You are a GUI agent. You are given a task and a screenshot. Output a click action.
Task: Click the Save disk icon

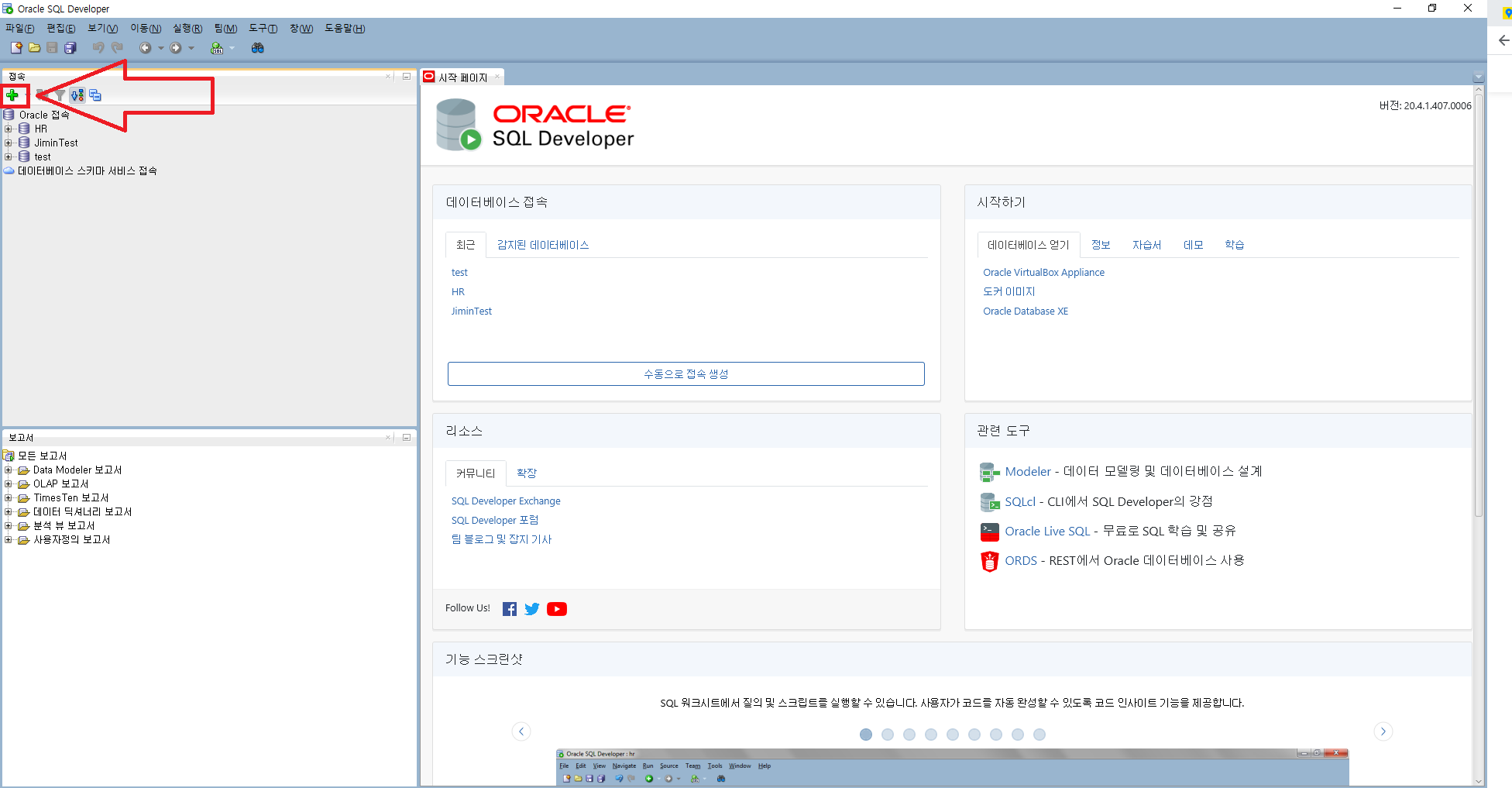tap(52, 48)
